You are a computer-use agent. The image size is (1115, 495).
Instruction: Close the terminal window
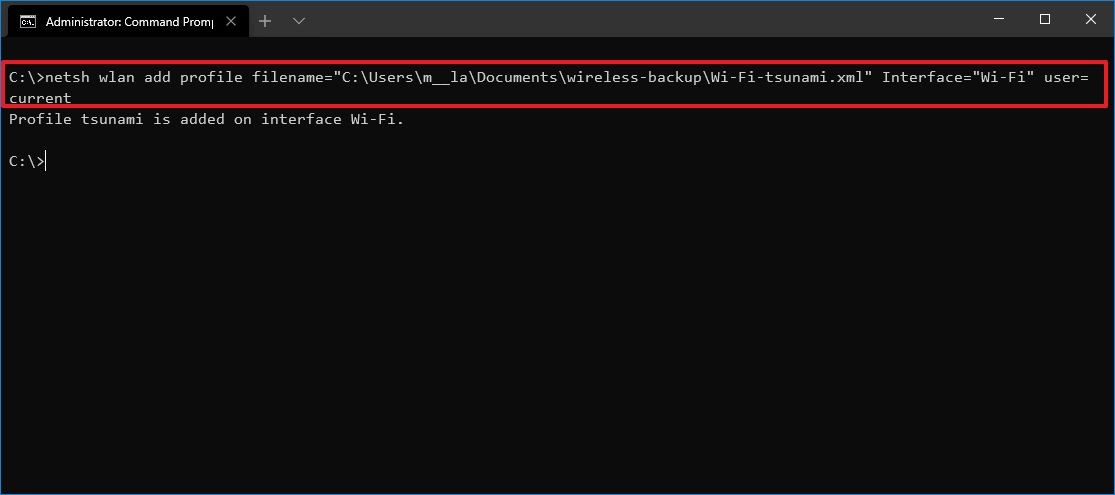click(x=1091, y=19)
